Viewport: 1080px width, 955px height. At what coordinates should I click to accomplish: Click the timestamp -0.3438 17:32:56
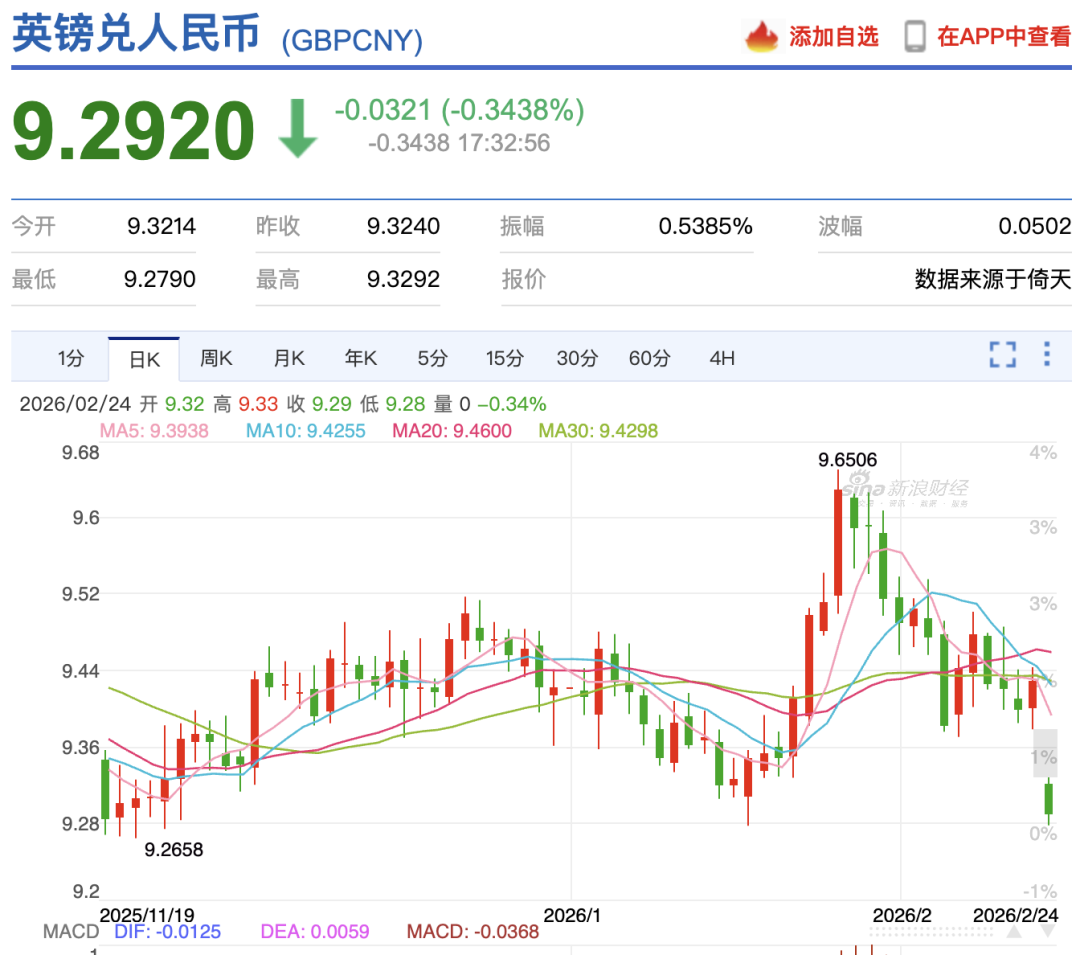click(459, 143)
